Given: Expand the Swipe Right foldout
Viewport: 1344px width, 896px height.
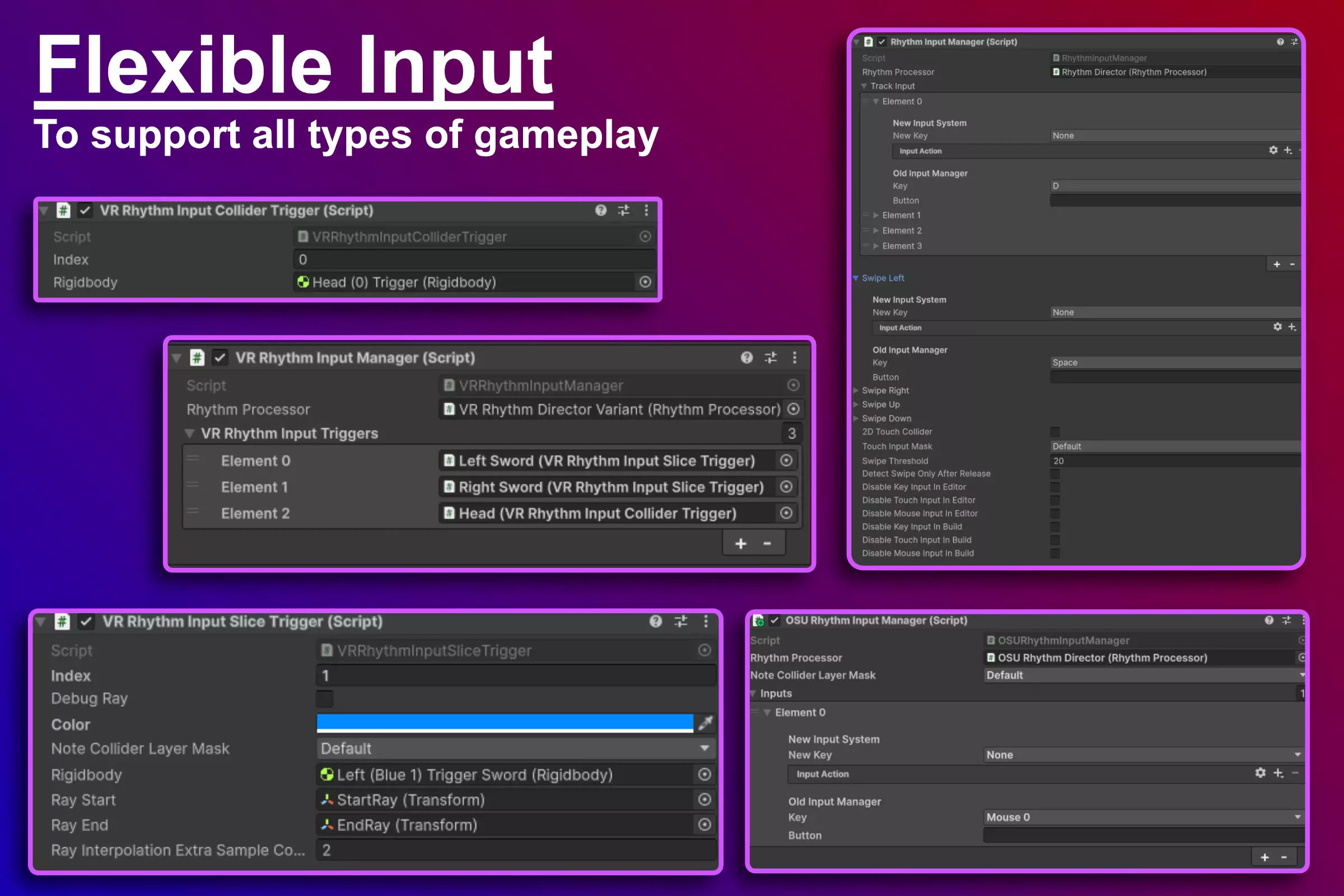Looking at the screenshot, I should click(x=856, y=391).
